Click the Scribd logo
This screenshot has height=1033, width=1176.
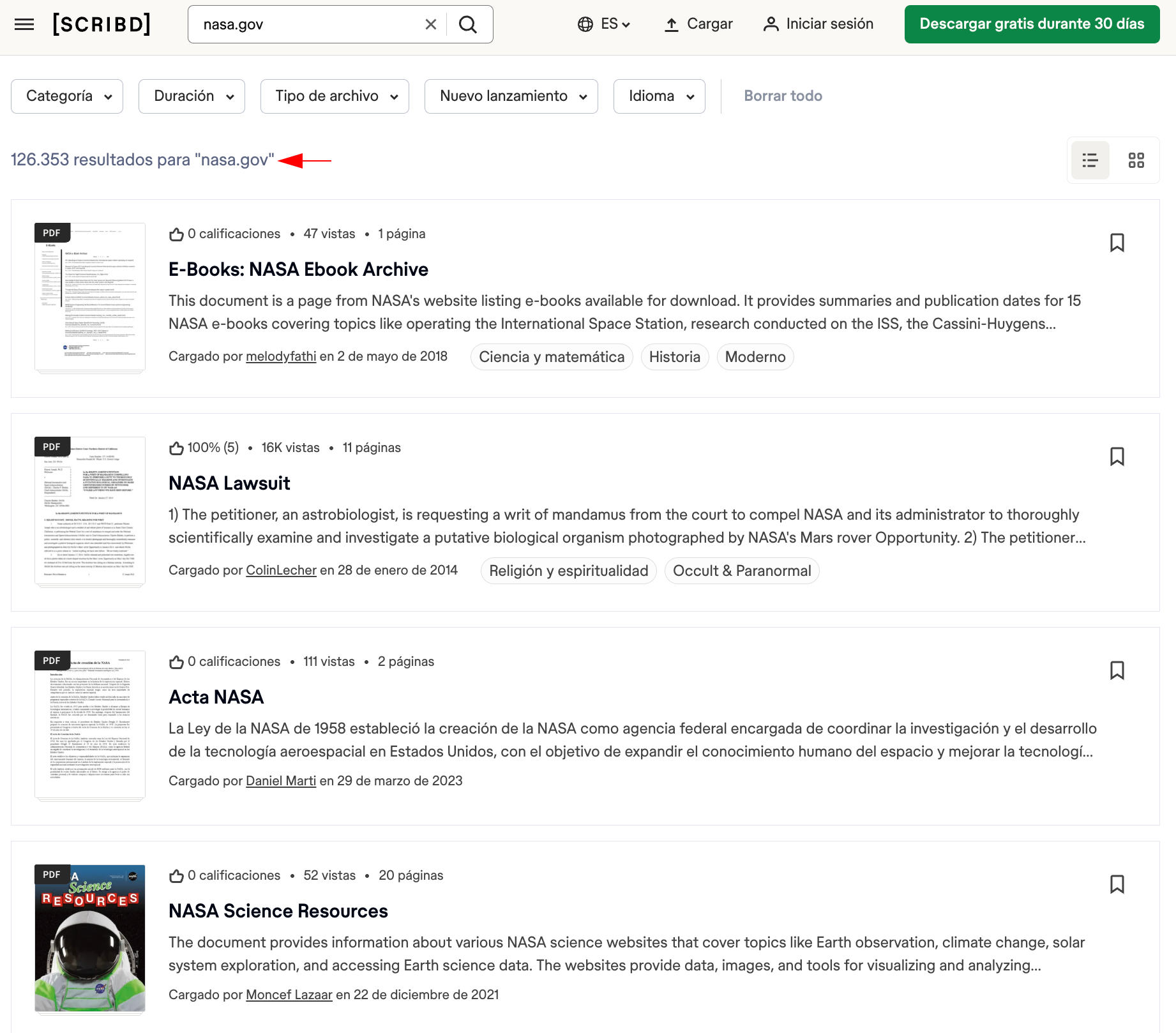(102, 24)
